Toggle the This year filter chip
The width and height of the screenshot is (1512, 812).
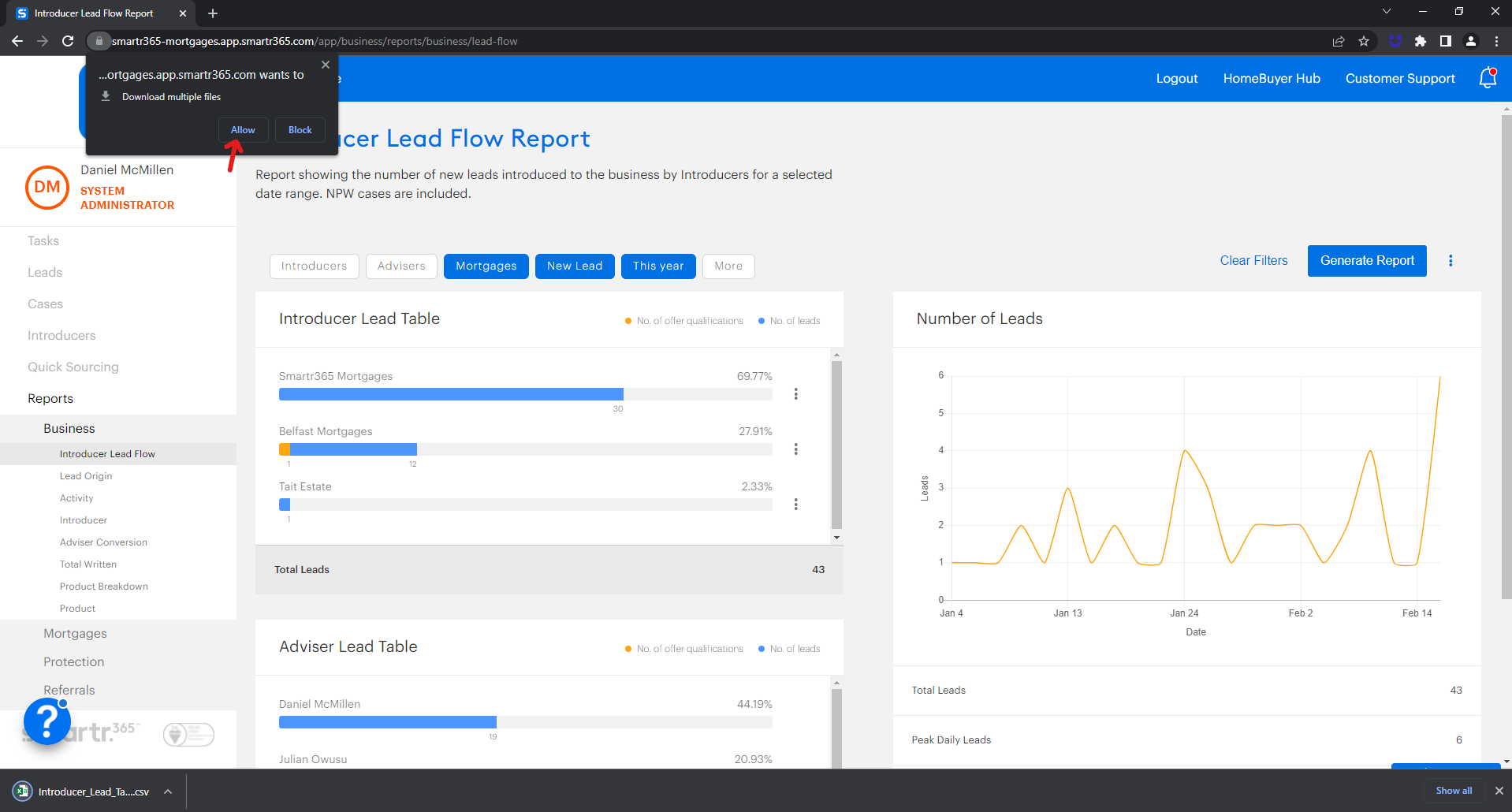coord(658,266)
